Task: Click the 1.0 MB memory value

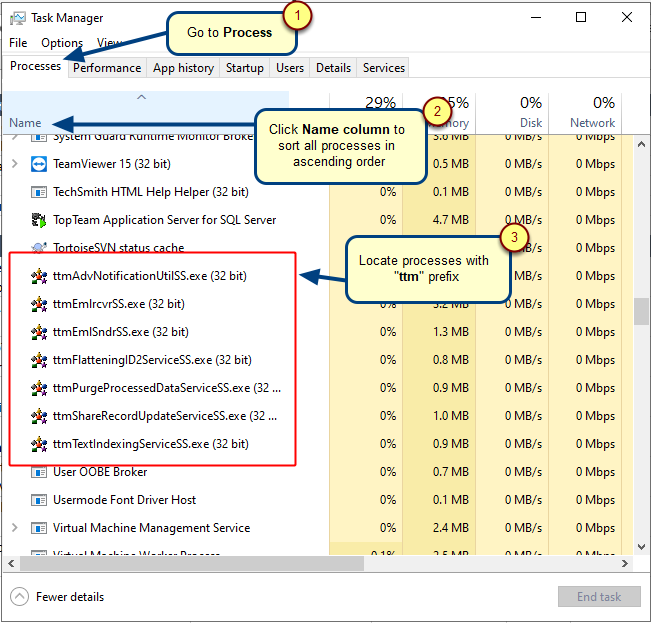Action: click(x=451, y=416)
